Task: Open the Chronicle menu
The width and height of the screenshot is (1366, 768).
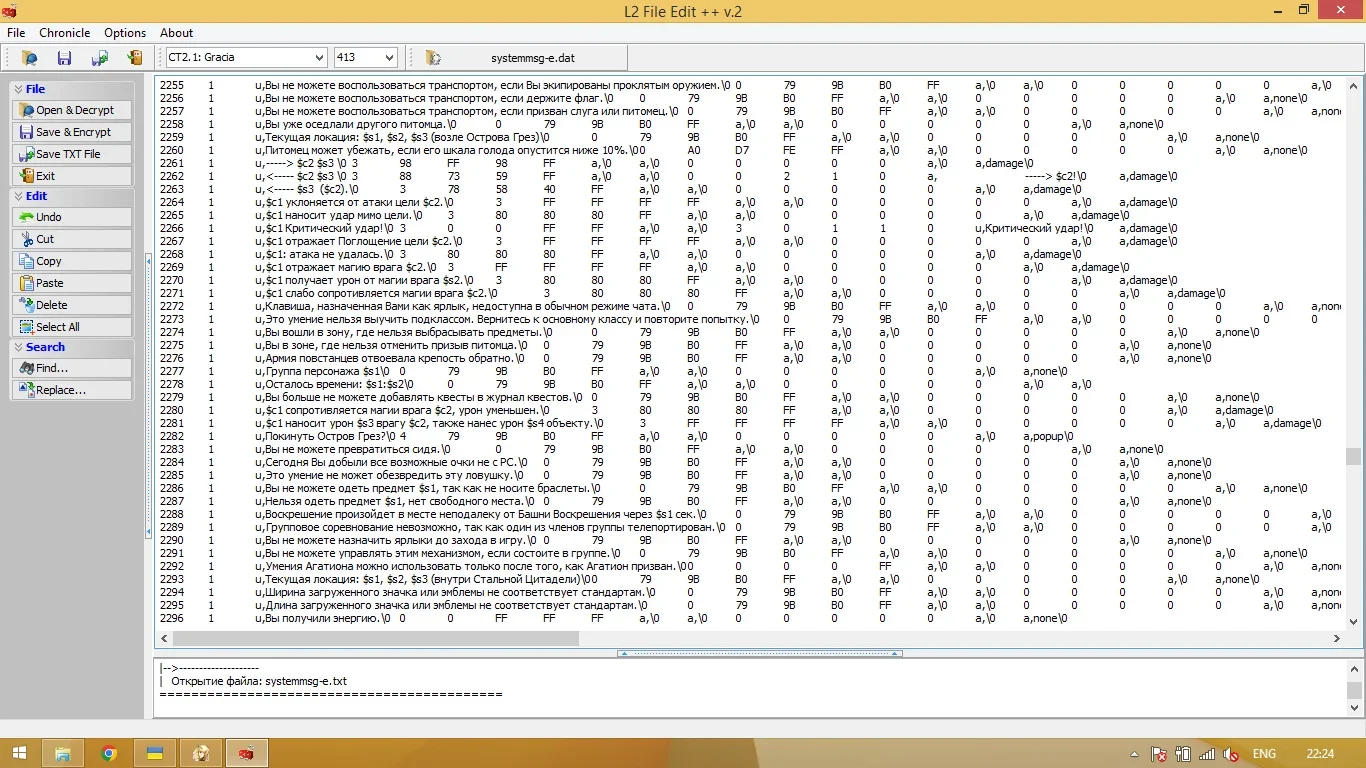Action: (x=64, y=33)
